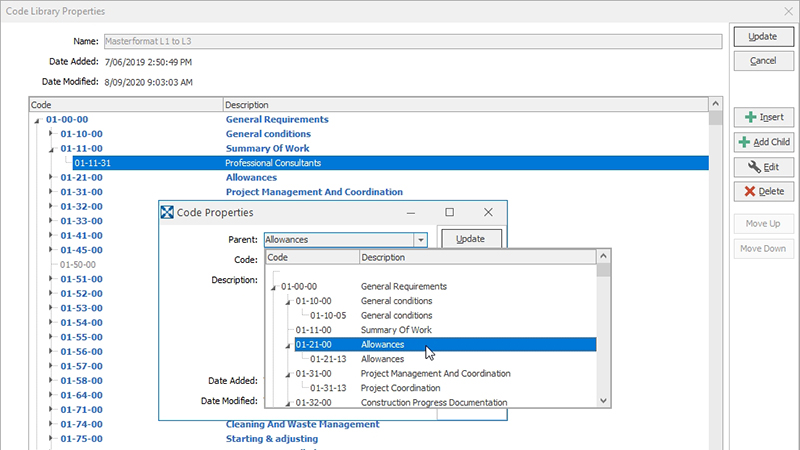Expand the 01-31-00 node in main tree
800x450 pixels.
tap(51, 192)
